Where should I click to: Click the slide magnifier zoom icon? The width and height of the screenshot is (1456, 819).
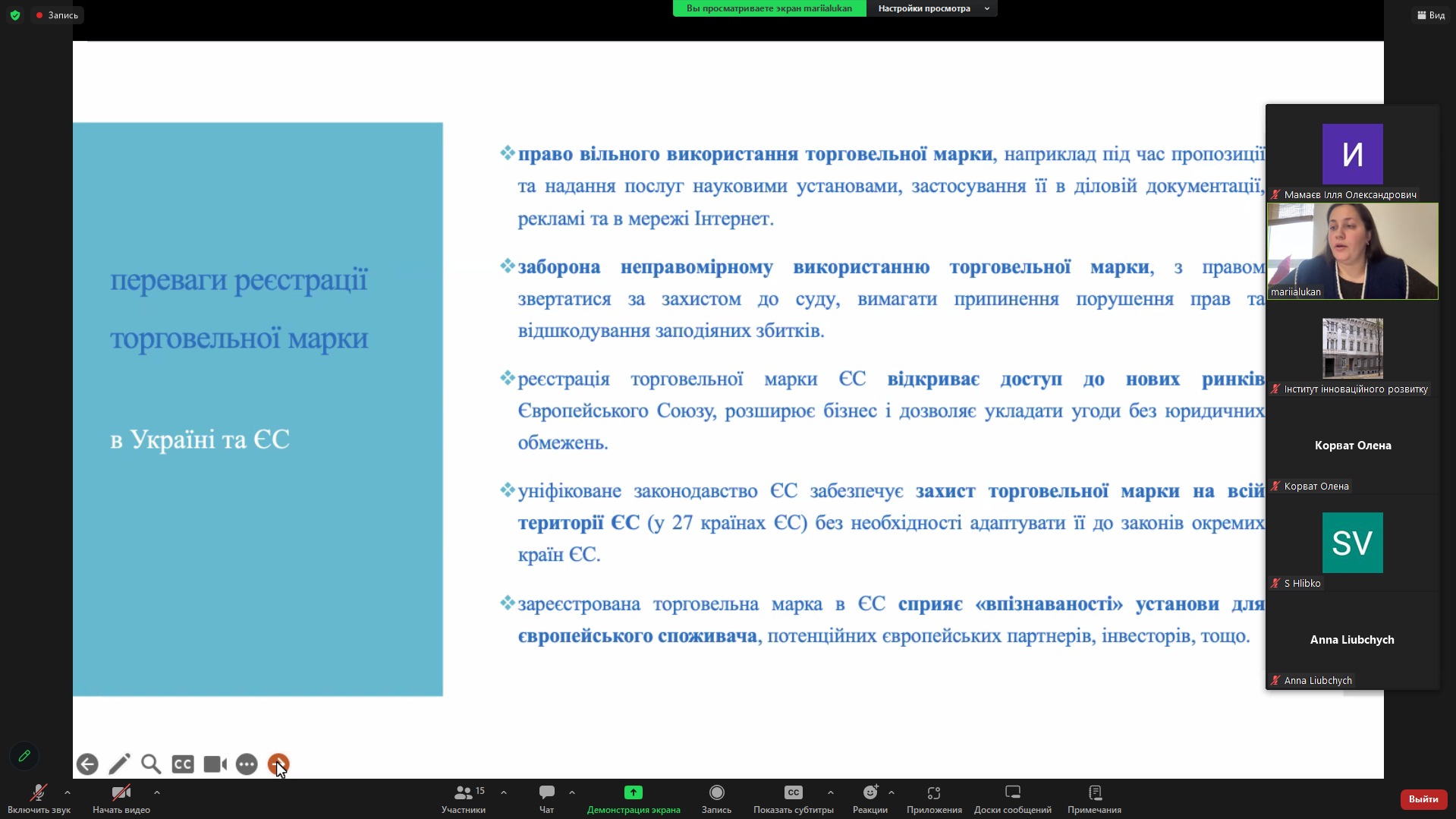[x=151, y=764]
